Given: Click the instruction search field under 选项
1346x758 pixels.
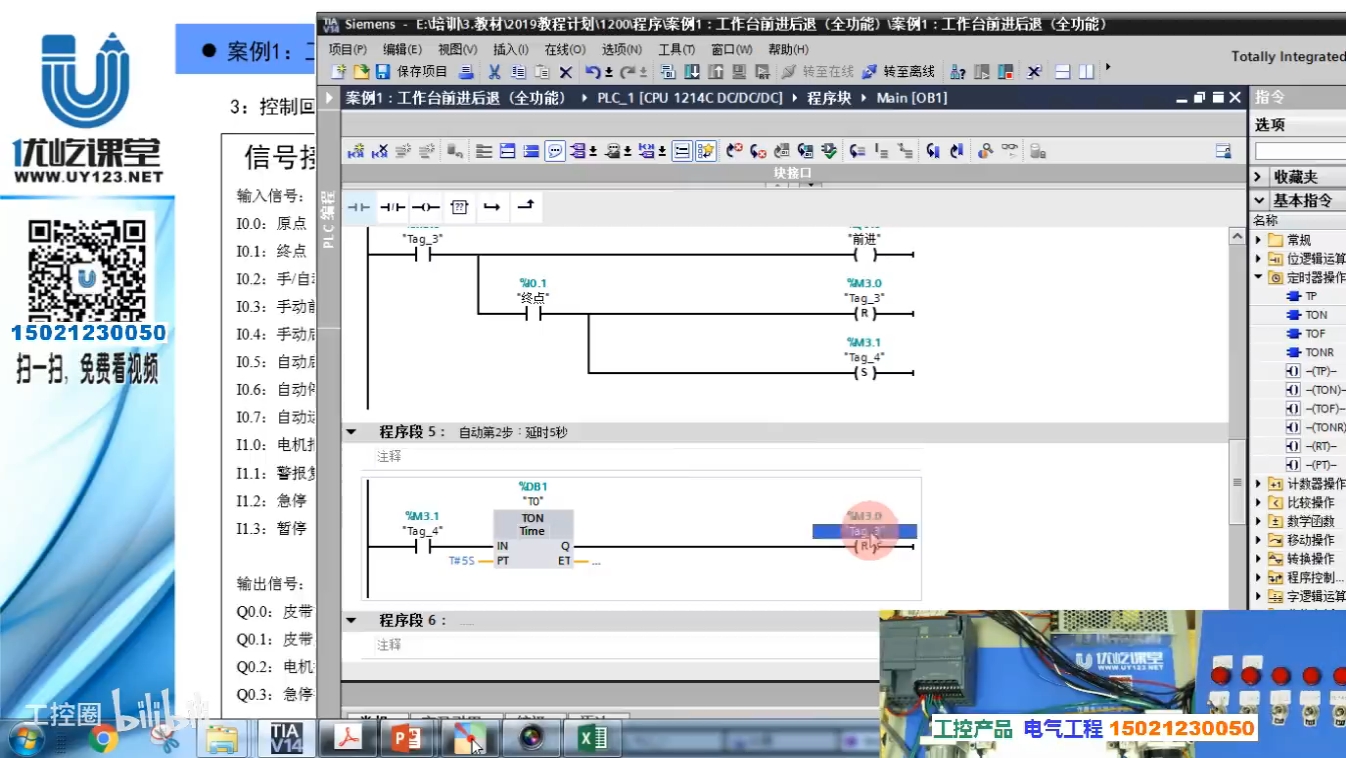Looking at the screenshot, I should click(x=1300, y=151).
